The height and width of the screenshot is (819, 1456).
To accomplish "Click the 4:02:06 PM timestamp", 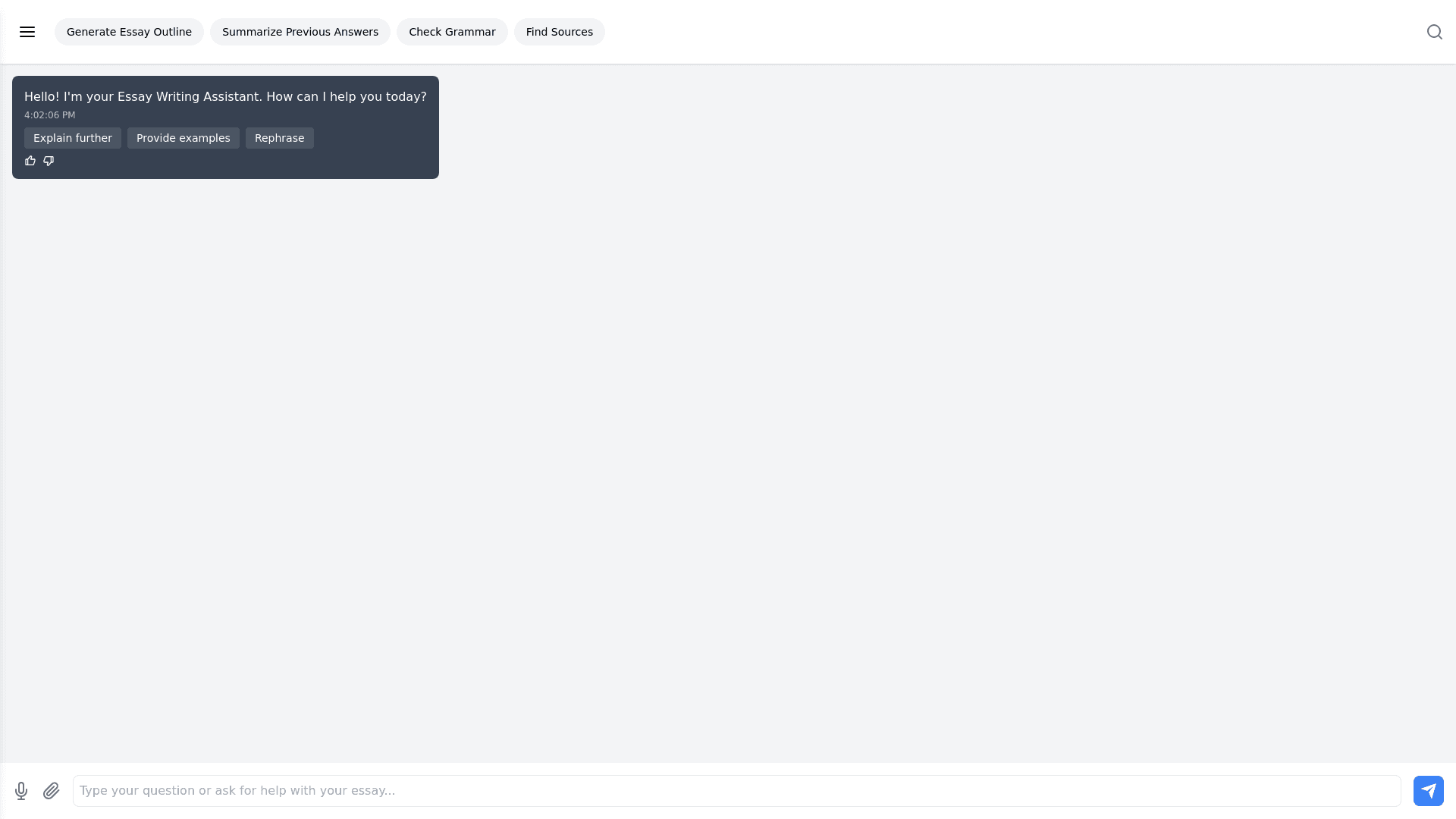I will 49,115.
